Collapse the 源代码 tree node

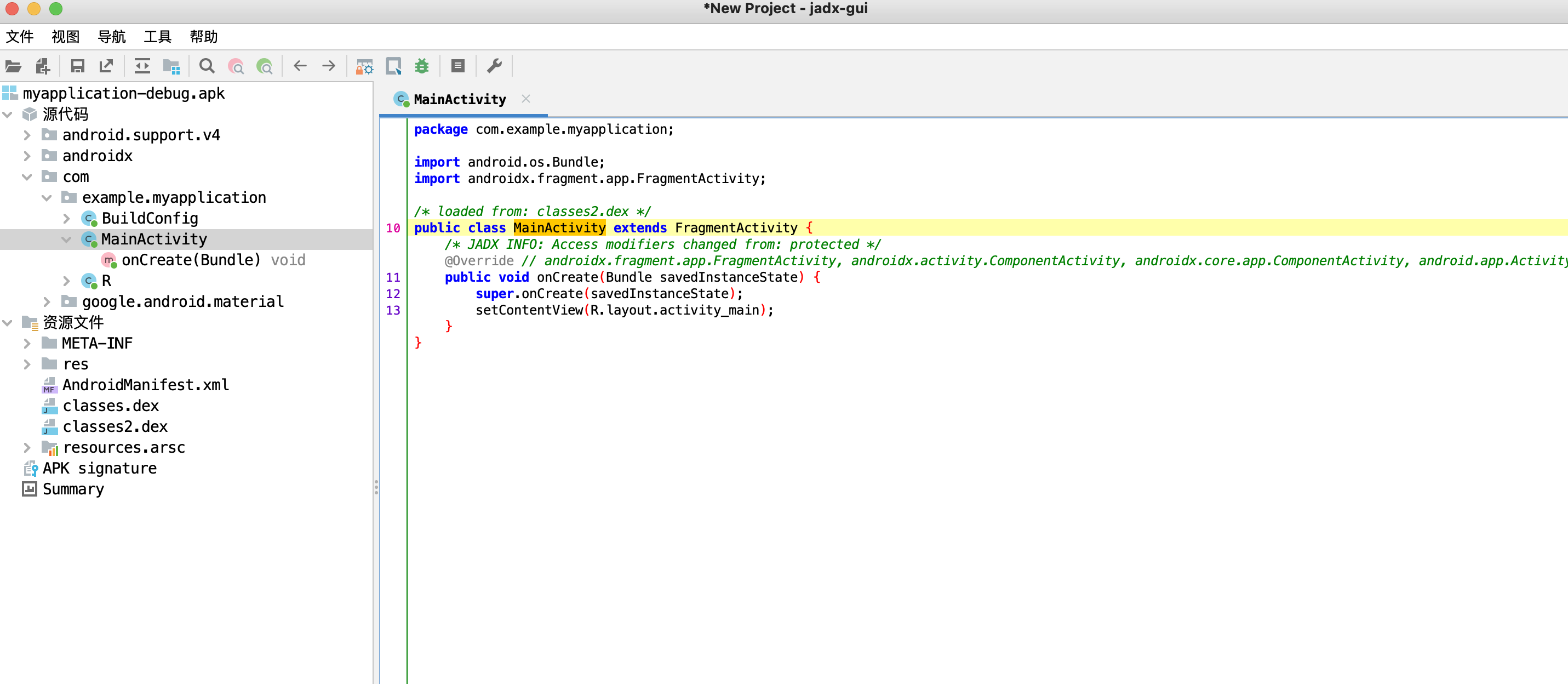click(x=8, y=114)
